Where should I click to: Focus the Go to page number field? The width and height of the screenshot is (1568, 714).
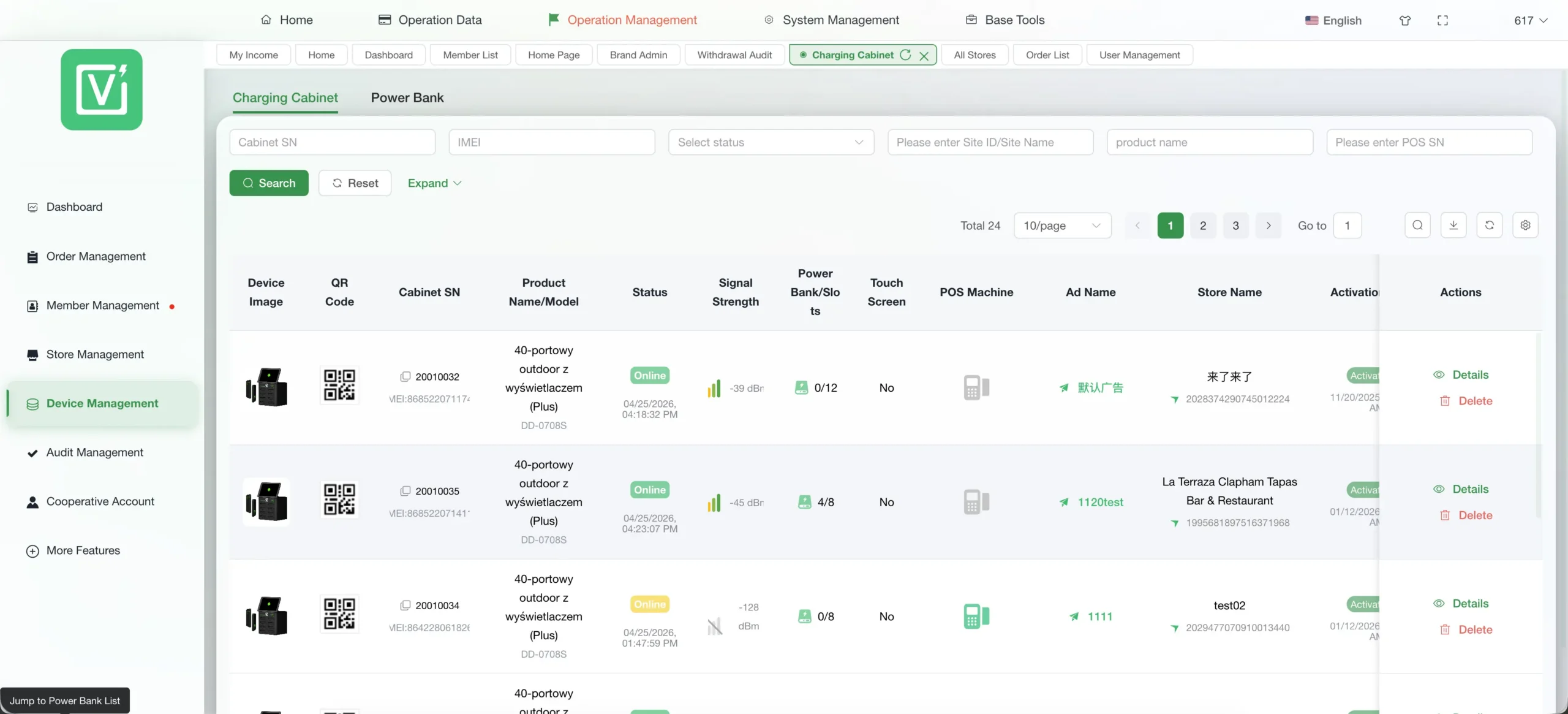[x=1347, y=226]
